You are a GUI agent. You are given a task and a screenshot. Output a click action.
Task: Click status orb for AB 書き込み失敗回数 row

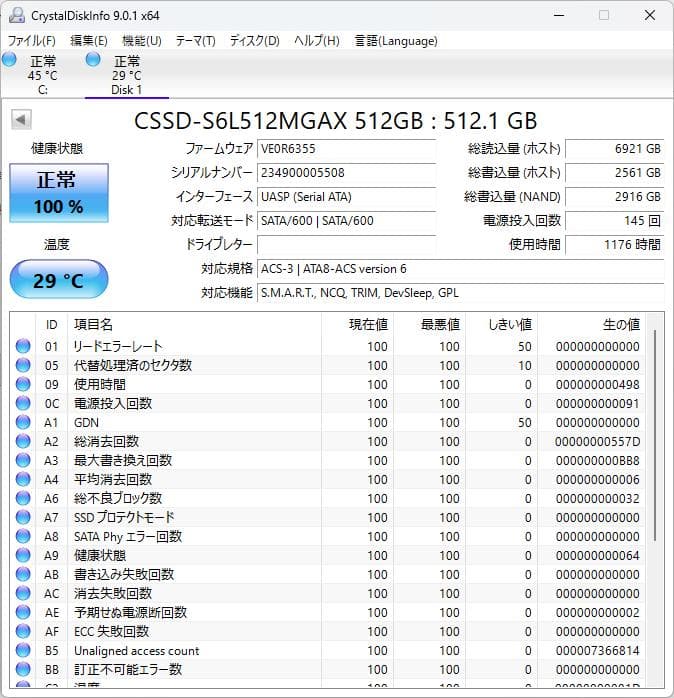pyautogui.click(x=23, y=574)
